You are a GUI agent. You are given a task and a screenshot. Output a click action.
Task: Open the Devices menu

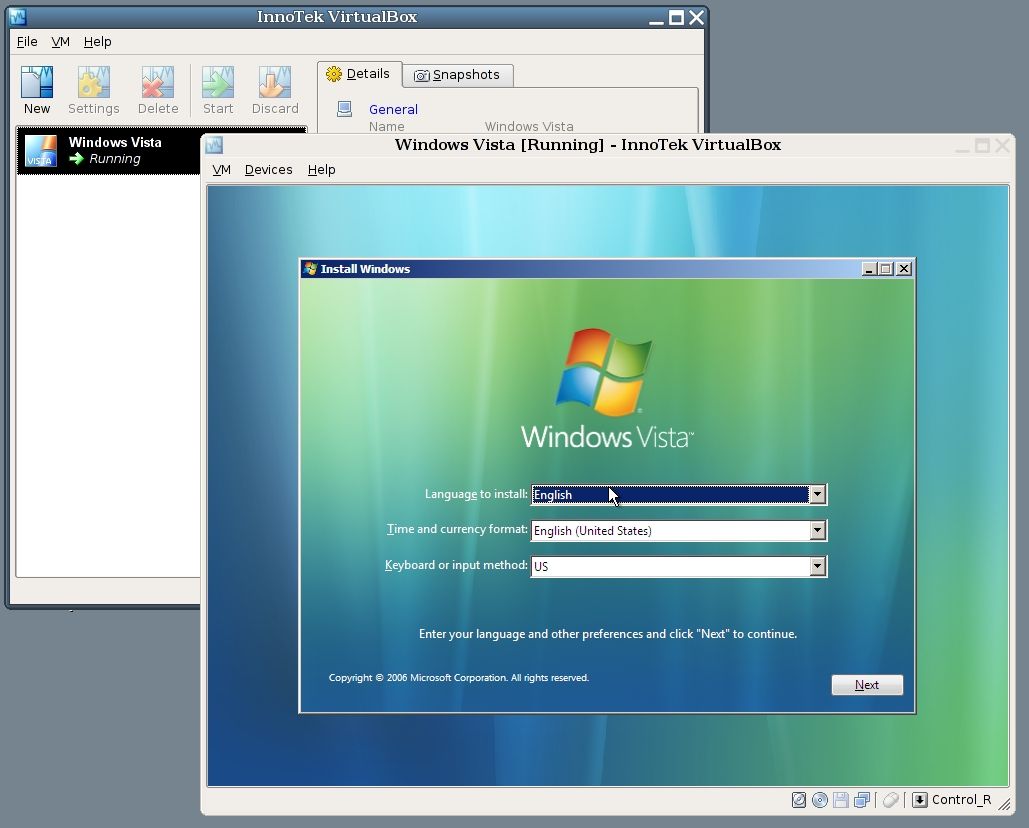click(268, 169)
